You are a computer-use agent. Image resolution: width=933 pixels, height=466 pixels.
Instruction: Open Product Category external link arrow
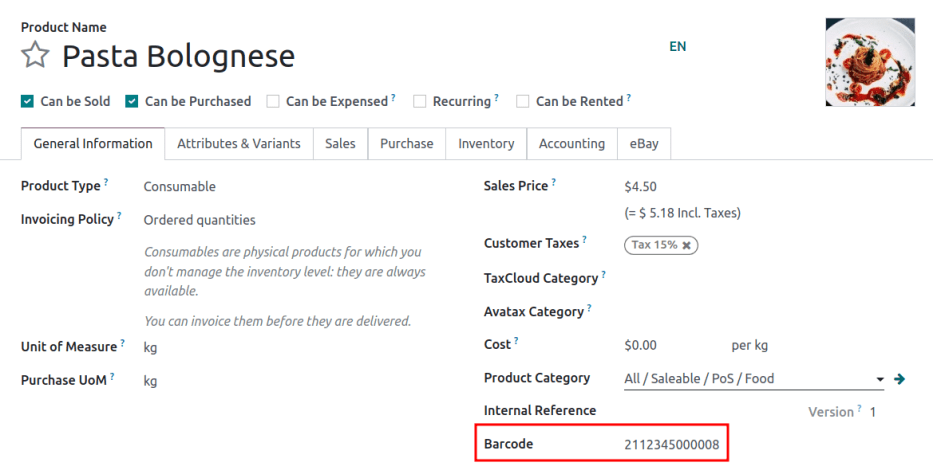pyautogui.click(x=899, y=379)
